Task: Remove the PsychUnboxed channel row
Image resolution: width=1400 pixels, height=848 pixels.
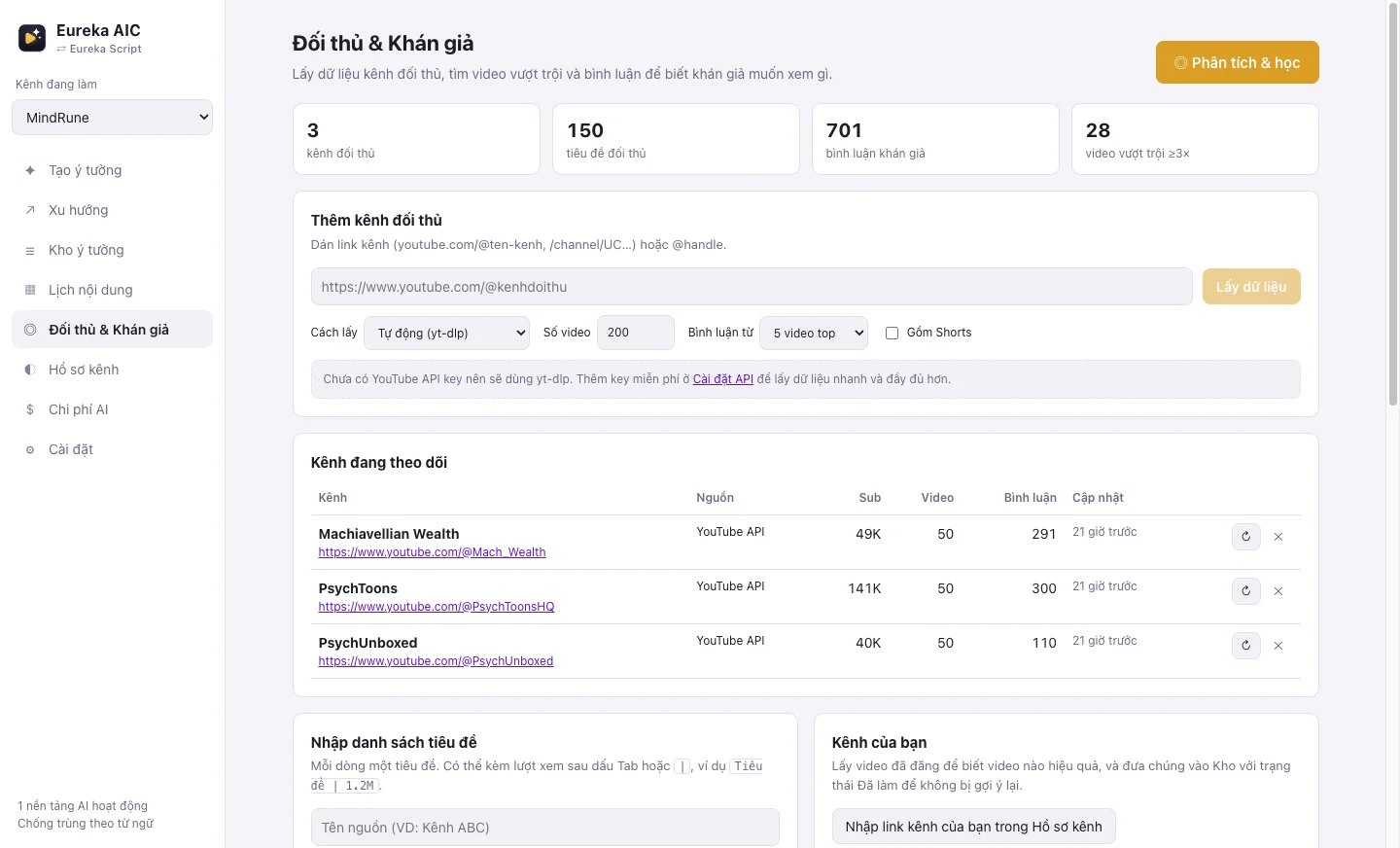Action: (1278, 646)
